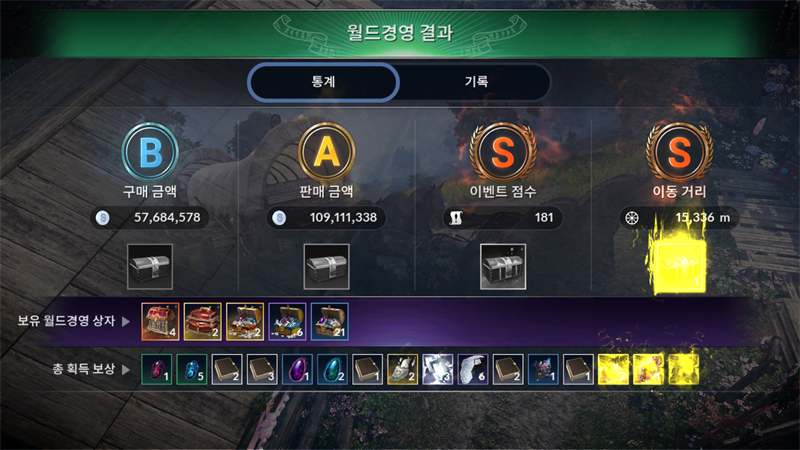800x450 pixels.
Task: Select the red trade chest with count 4
Action: pos(160,321)
